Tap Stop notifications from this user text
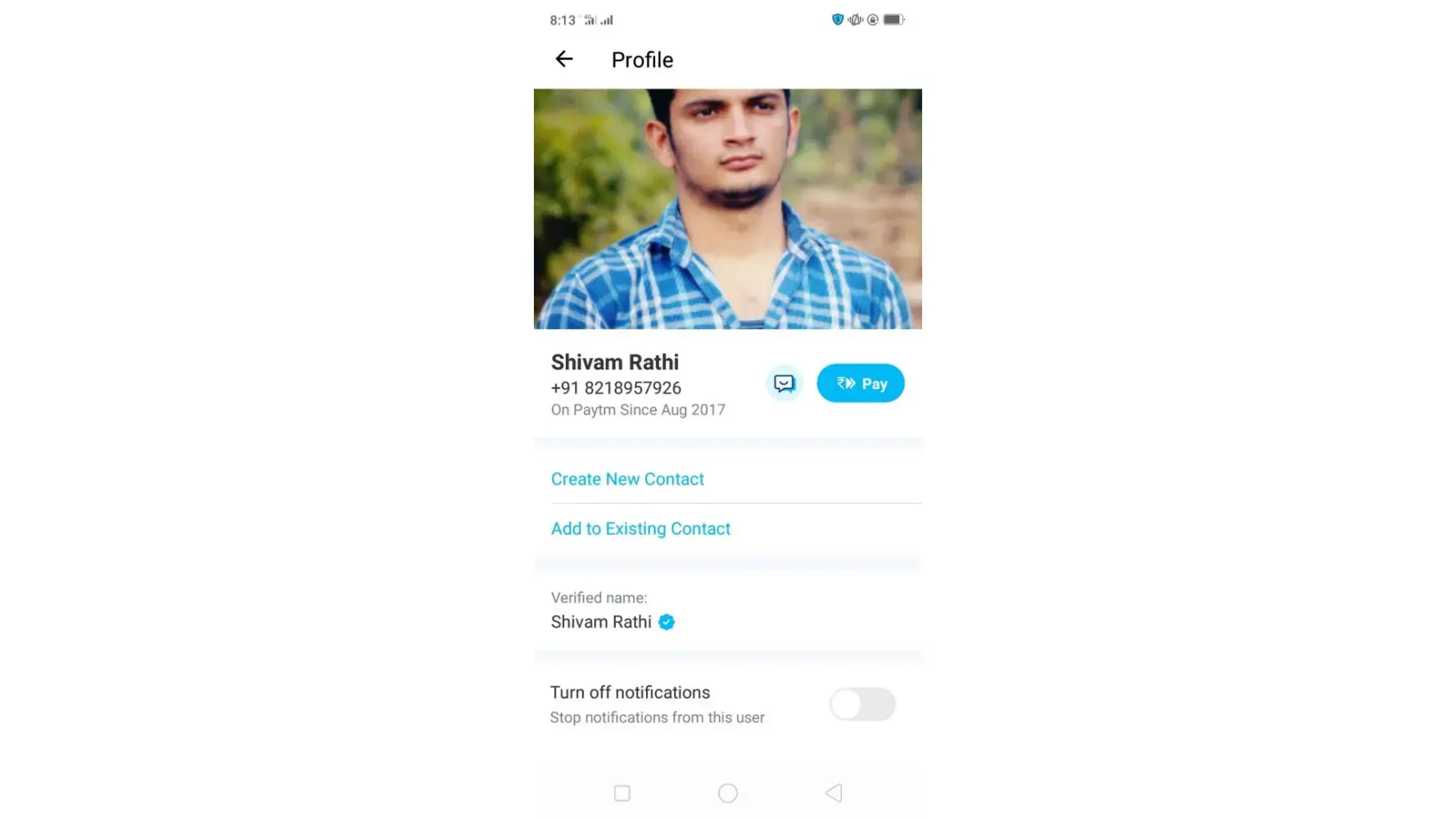 point(657,717)
